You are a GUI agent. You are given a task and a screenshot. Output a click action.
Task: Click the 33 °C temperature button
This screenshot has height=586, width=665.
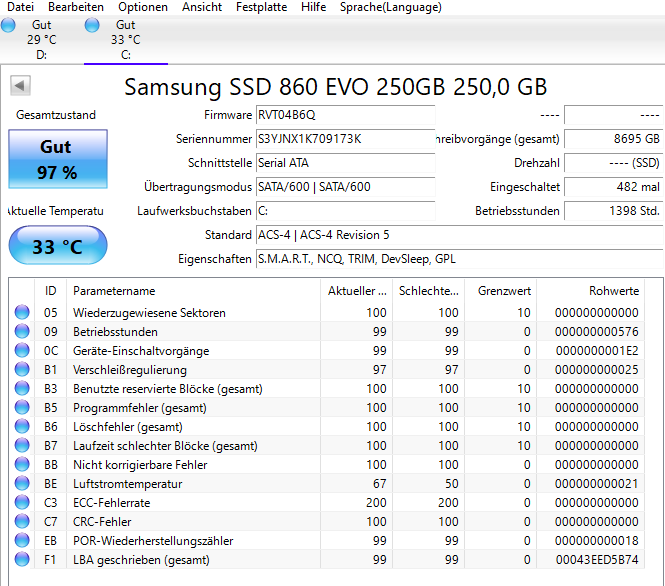pos(58,246)
